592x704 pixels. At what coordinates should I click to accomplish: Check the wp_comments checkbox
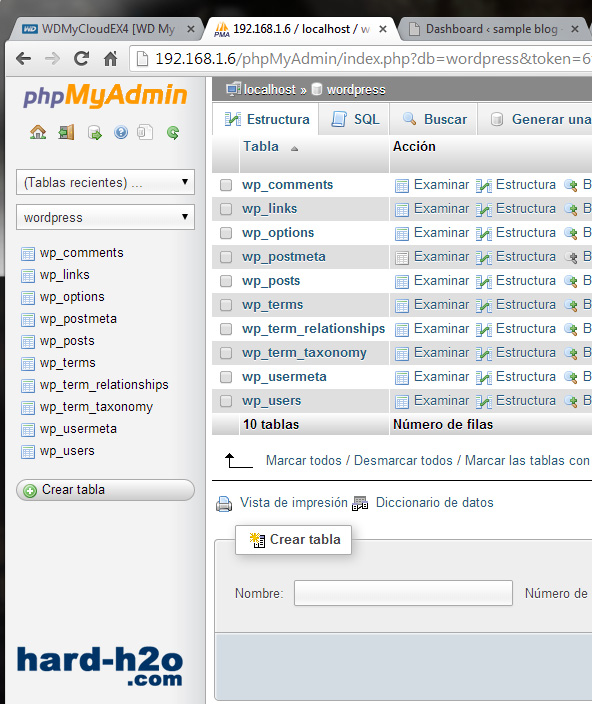click(x=226, y=185)
